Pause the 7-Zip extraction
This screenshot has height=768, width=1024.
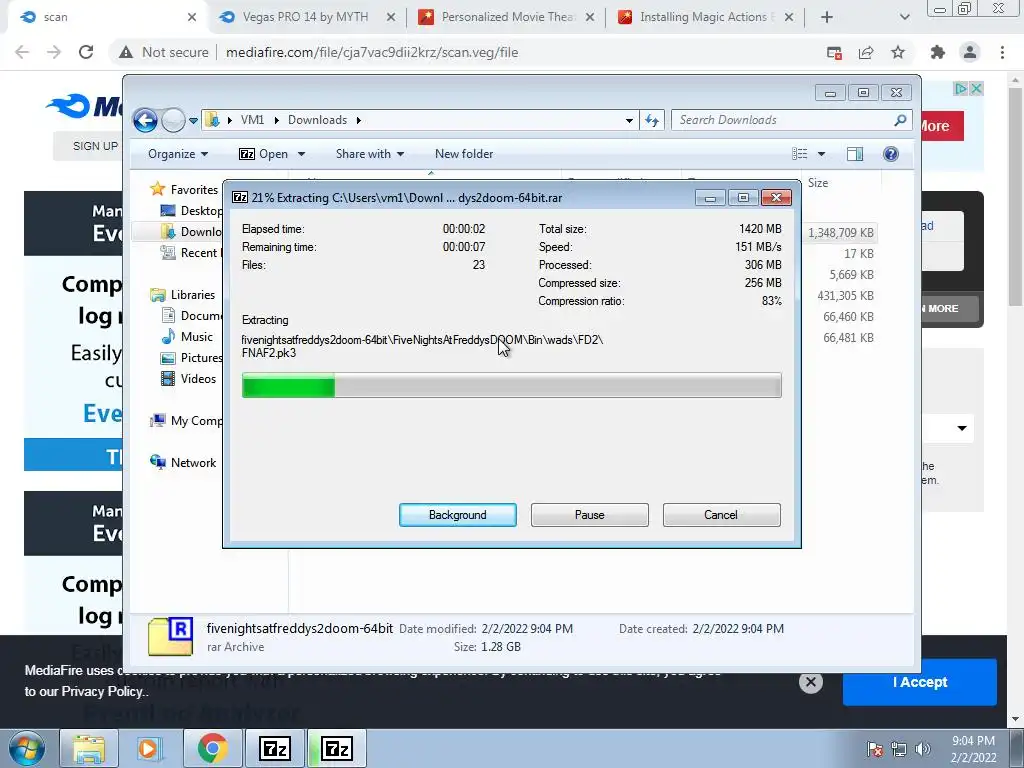tap(590, 515)
